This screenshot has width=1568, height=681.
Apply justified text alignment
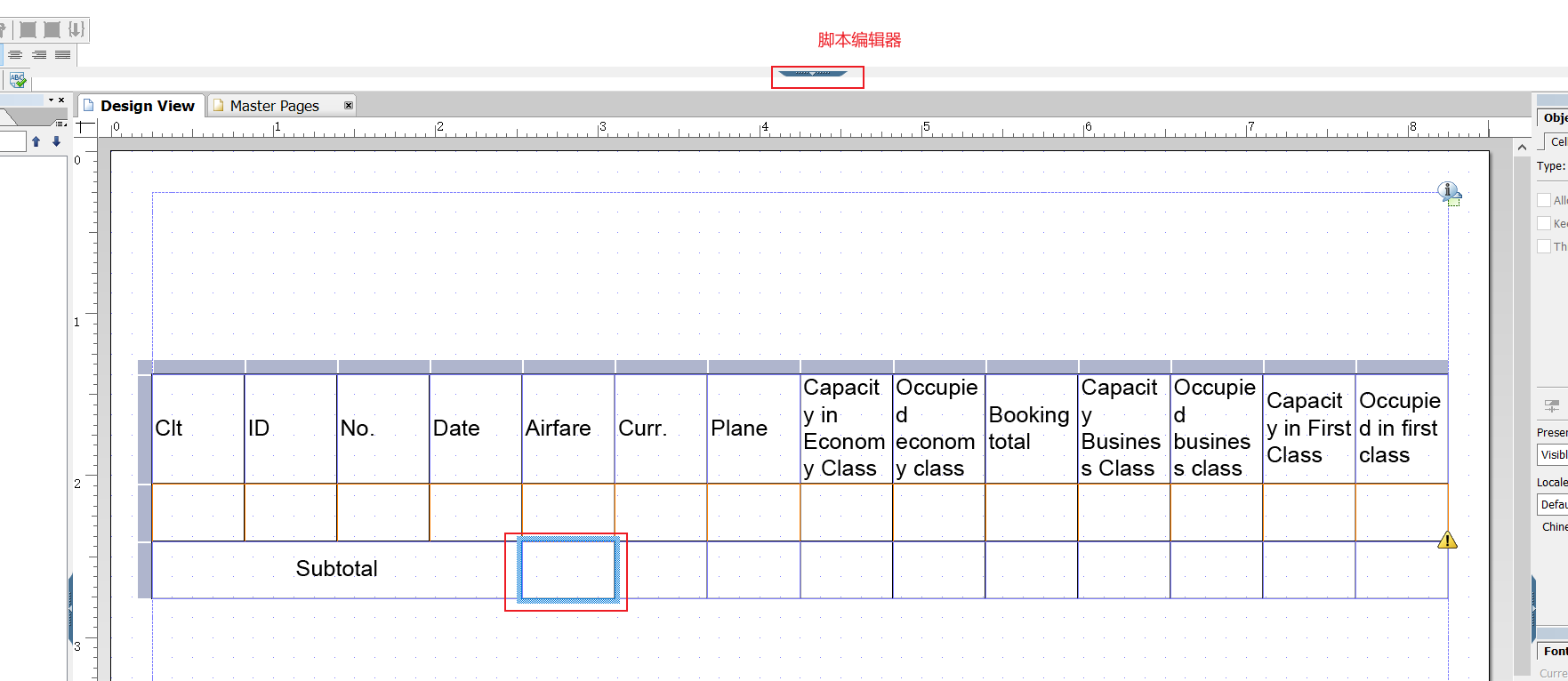(x=62, y=55)
